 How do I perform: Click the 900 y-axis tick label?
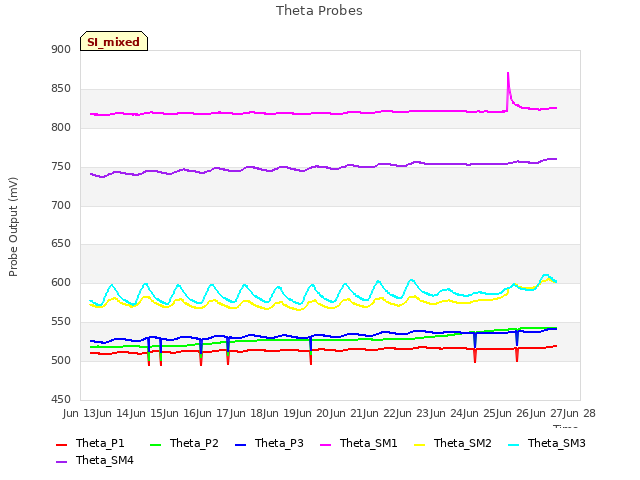coord(61,49)
